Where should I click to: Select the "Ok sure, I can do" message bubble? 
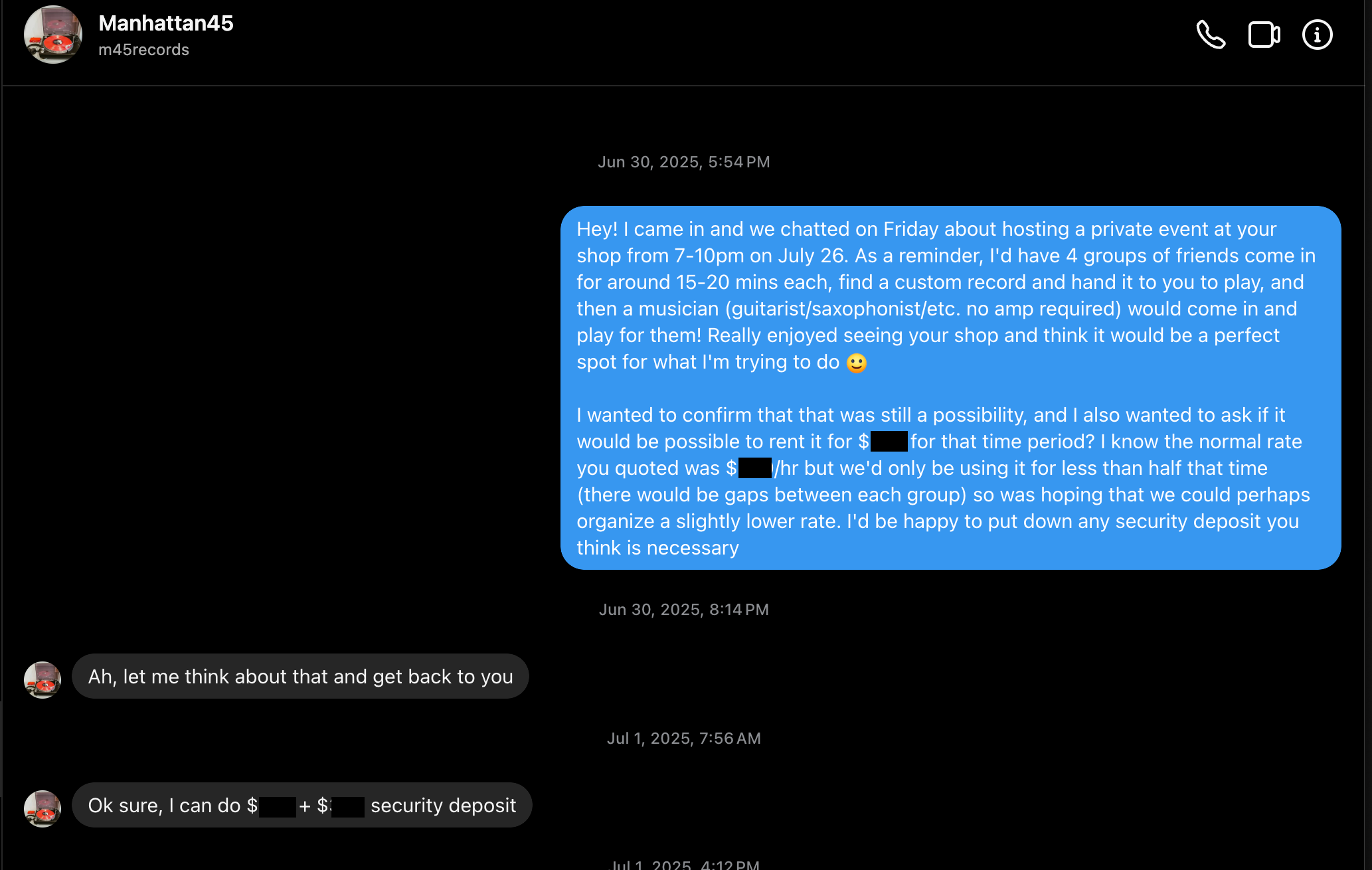tap(302, 805)
